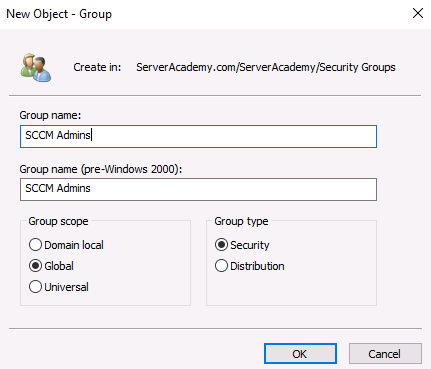The width and height of the screenshot is (431, 369).
Task: Click the separator line below the group icon
Action: point(215,95)
